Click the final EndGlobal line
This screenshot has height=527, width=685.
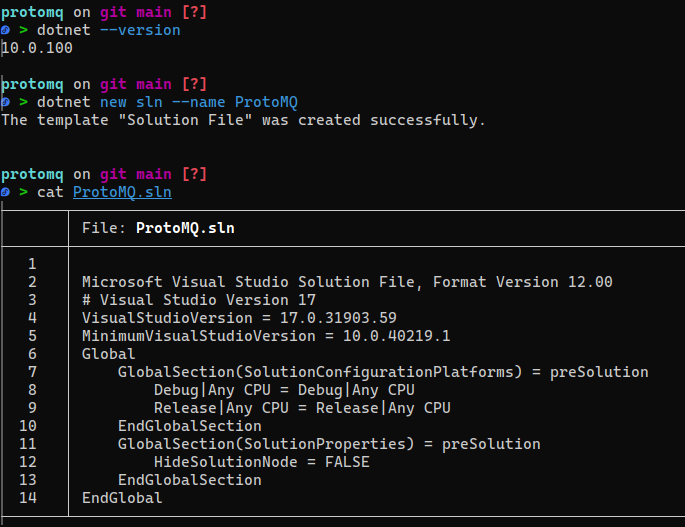(122, 498)
